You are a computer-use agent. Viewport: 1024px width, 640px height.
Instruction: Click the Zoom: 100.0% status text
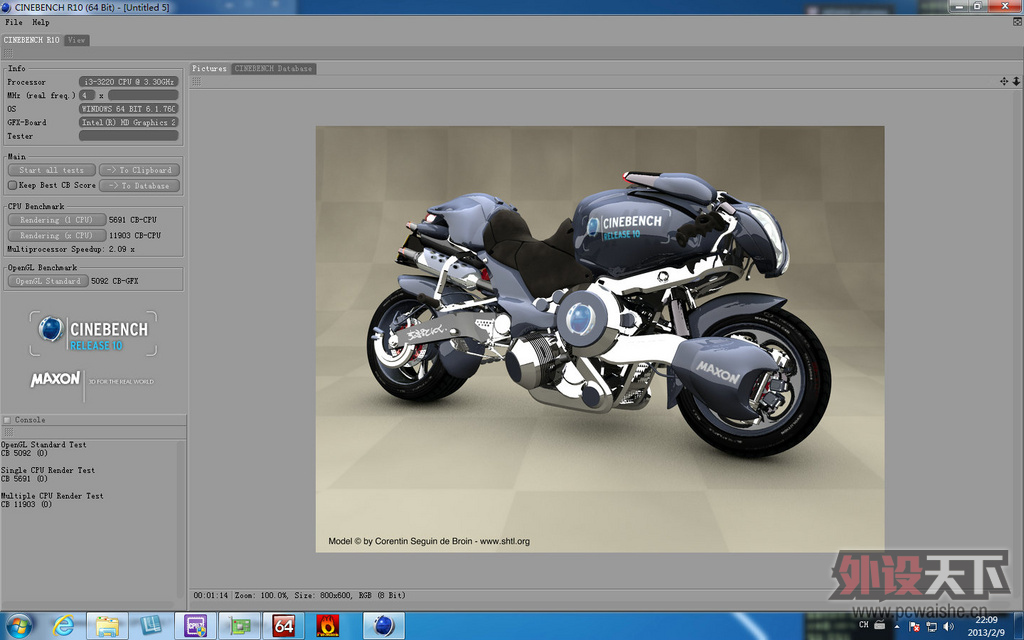click(261, 596)
